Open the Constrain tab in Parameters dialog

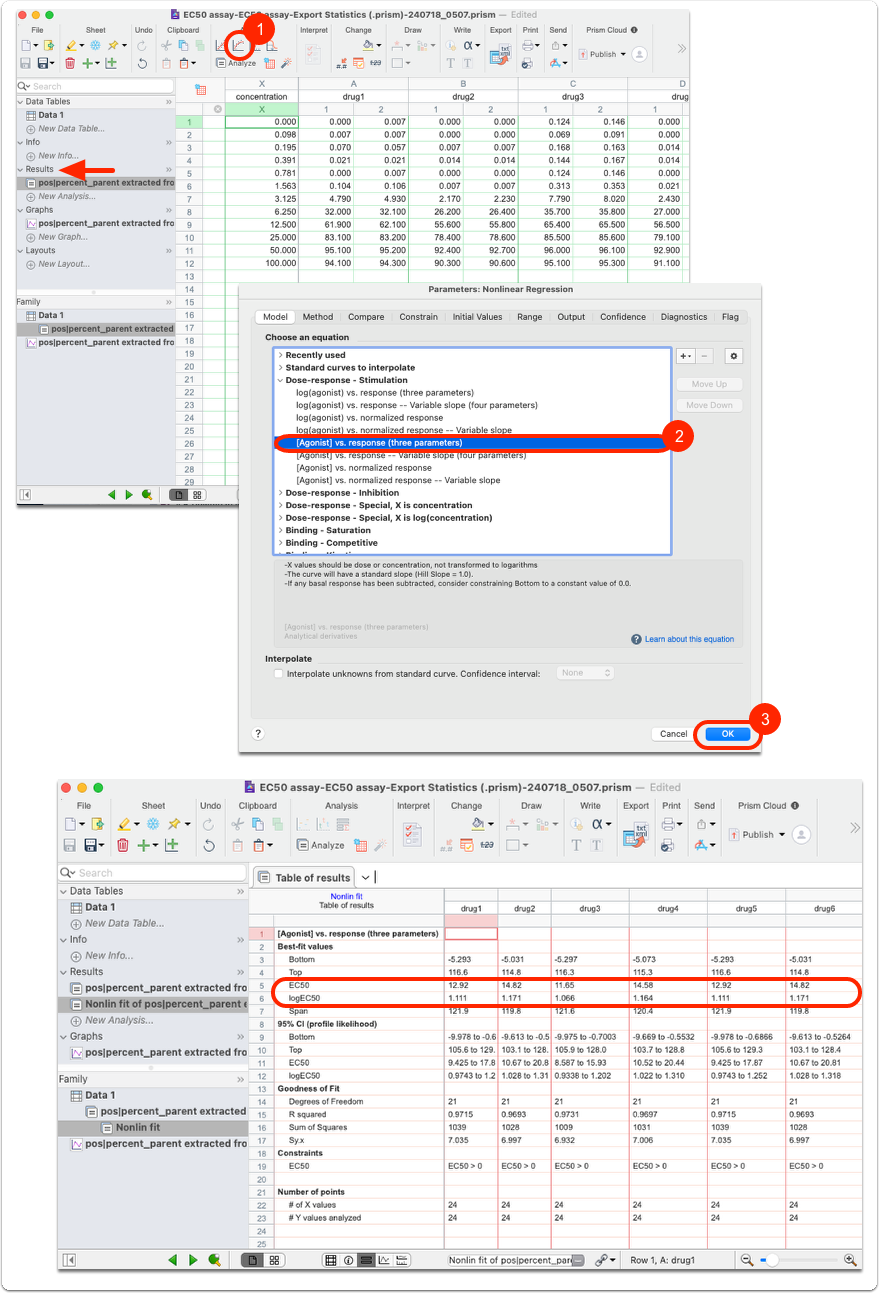419,317
